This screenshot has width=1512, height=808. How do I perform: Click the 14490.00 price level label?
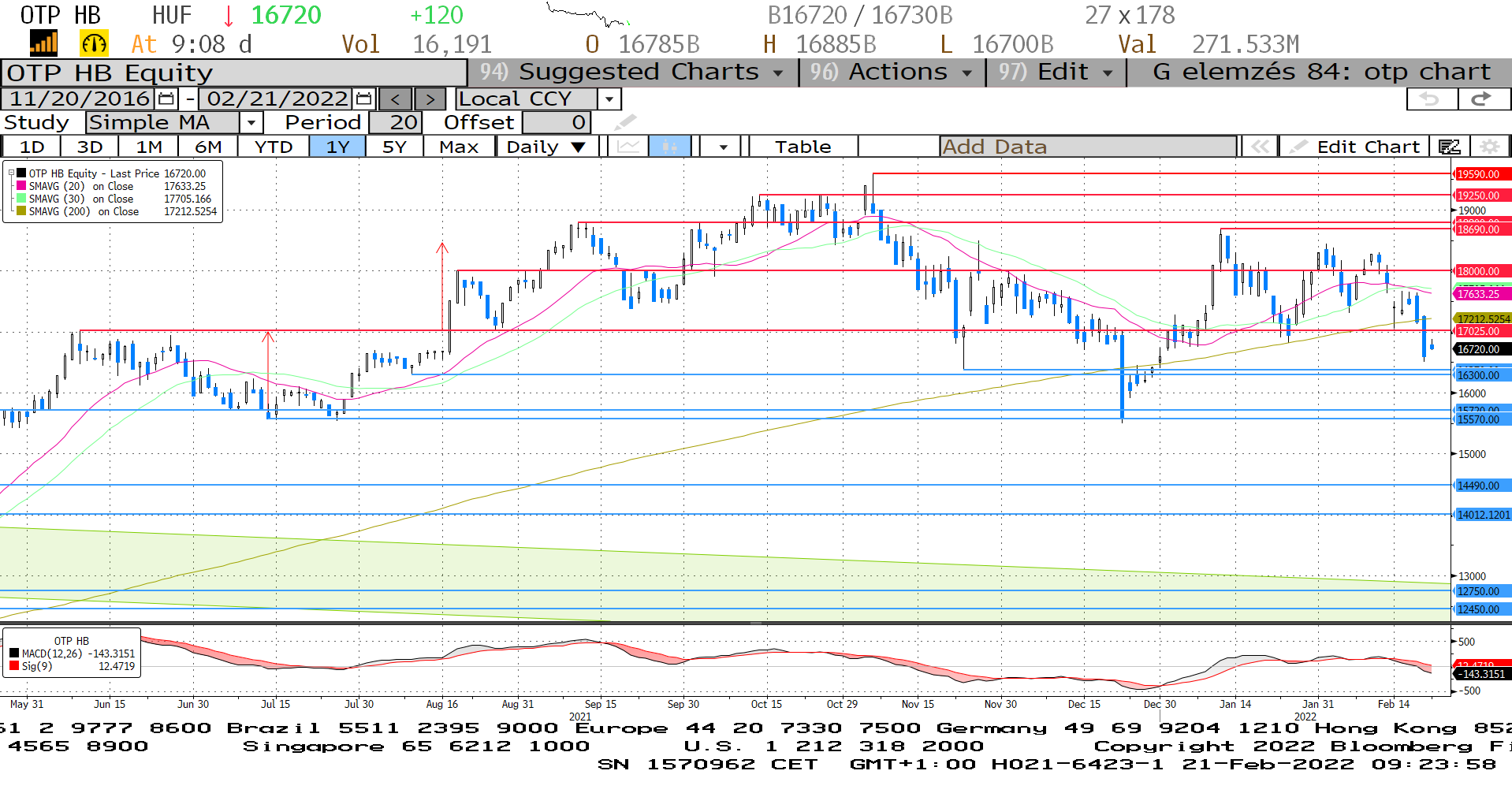(x=1481, y=486)
